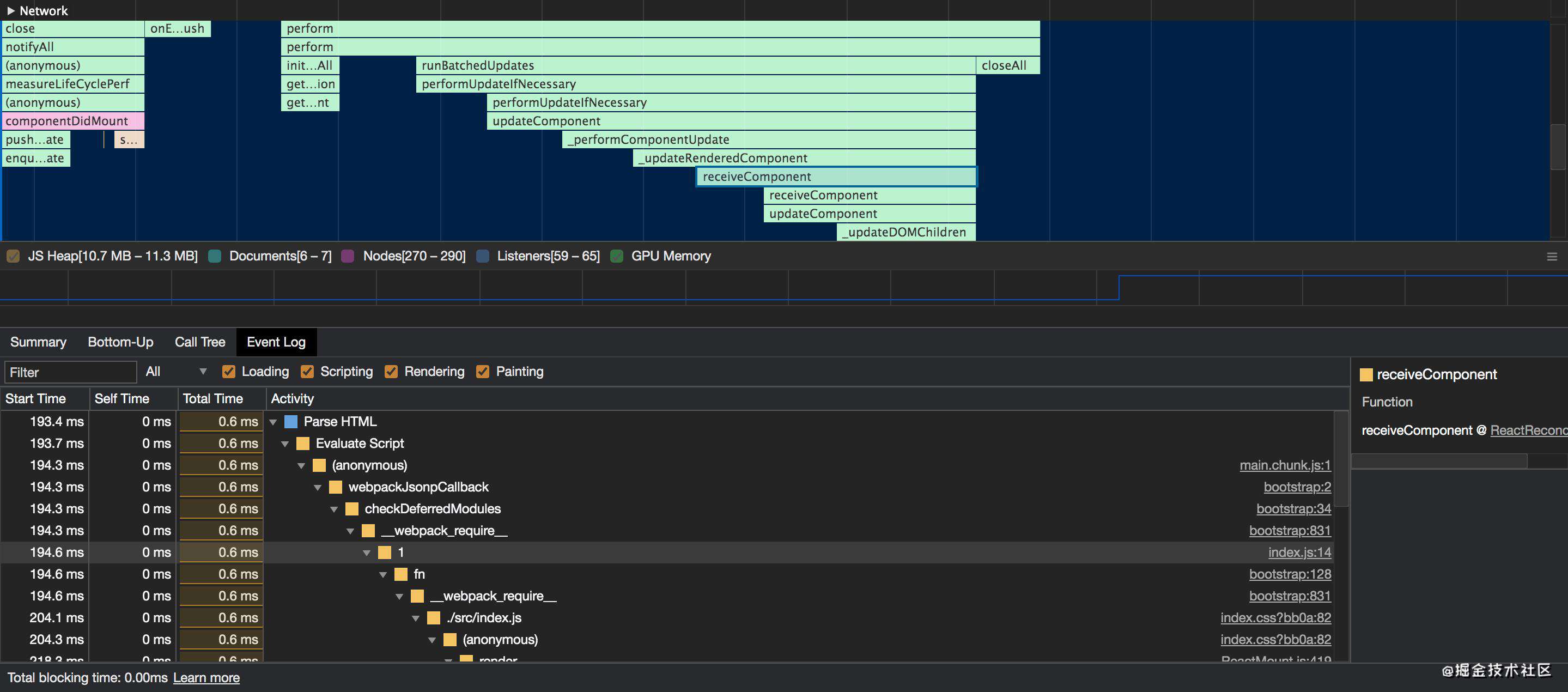Sort by Activity column header

pyautogui.click(x=807, y=399)
